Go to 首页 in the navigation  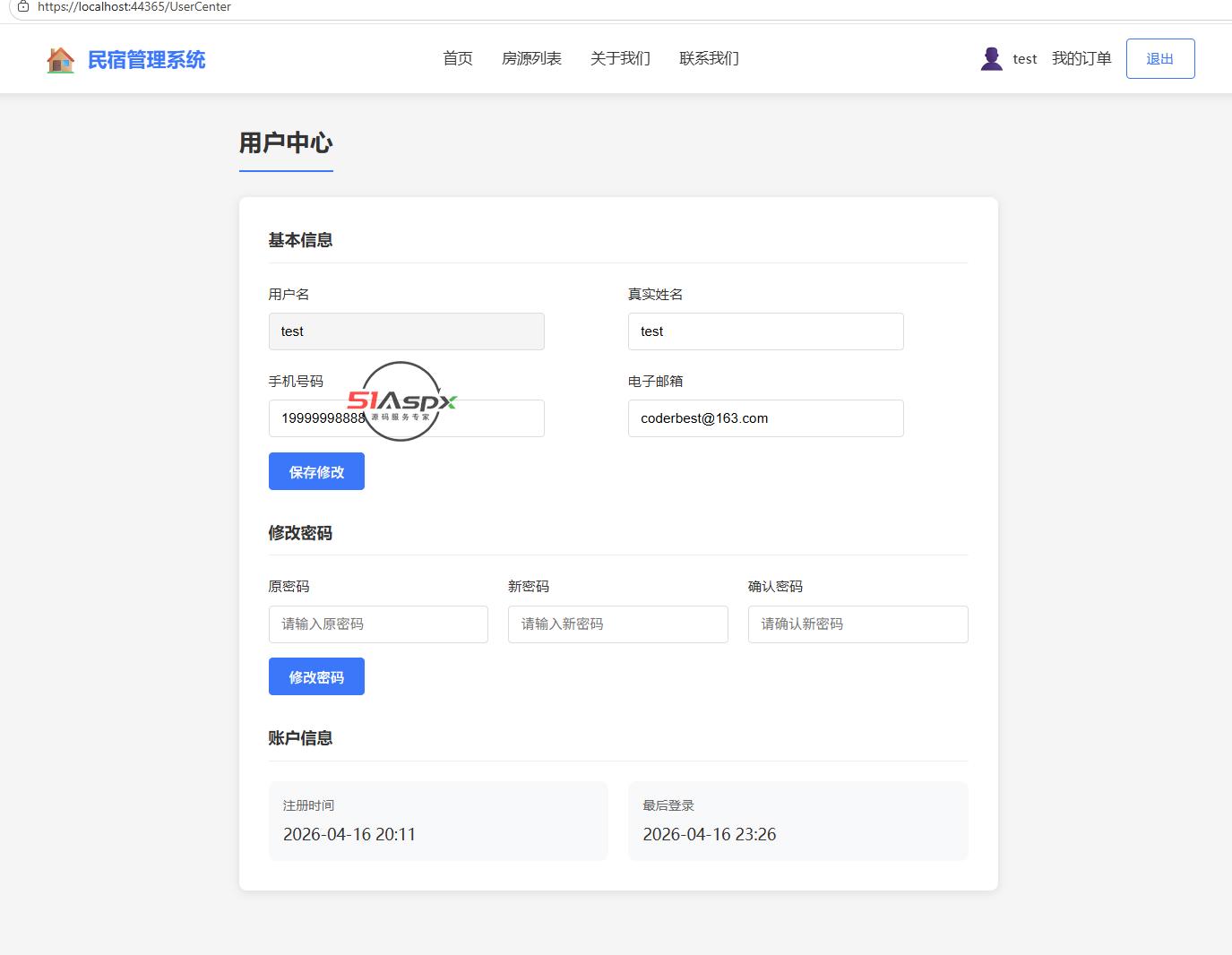click(x=458, y=58)
